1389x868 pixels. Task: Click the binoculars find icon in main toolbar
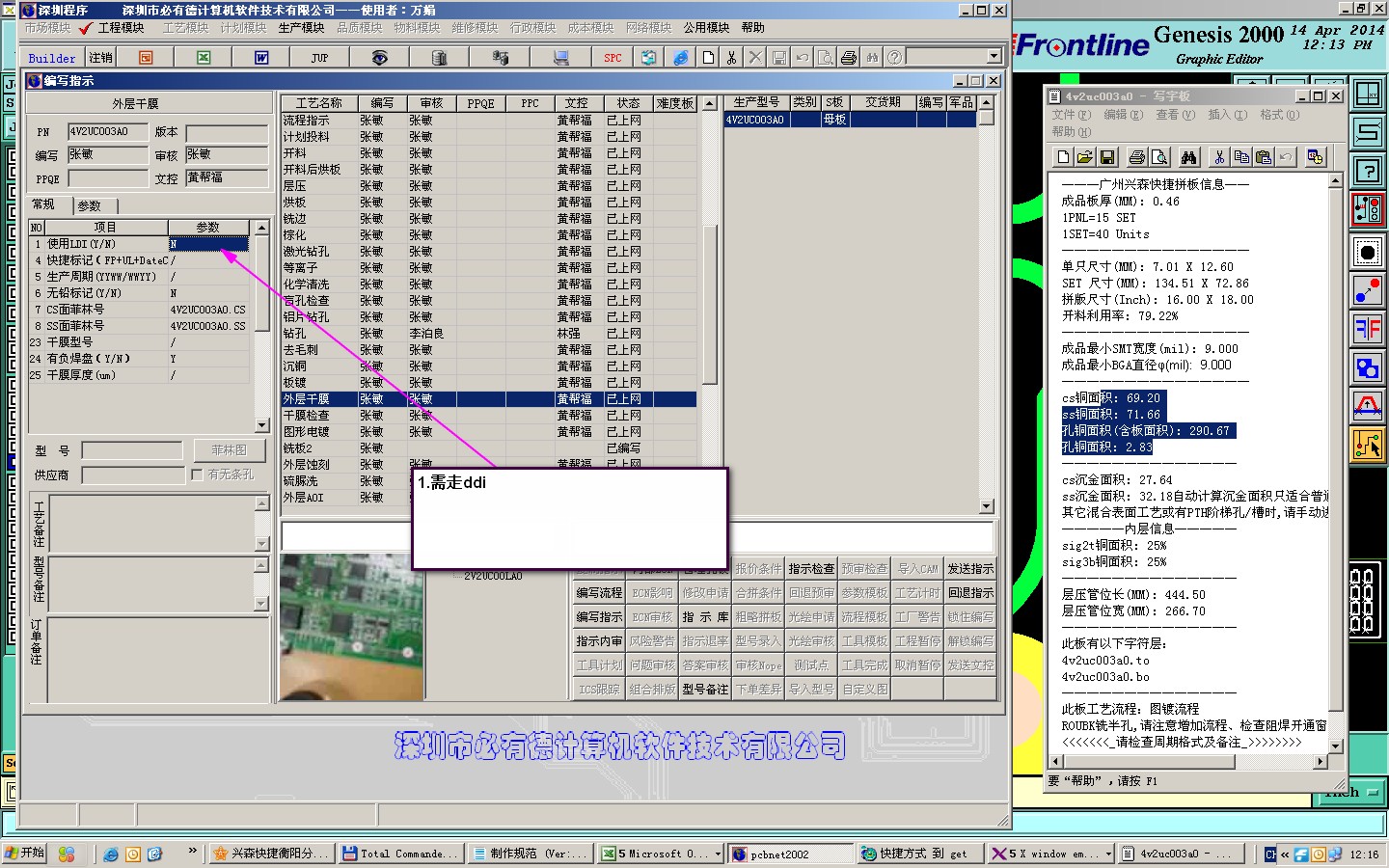tap(872, 58)
